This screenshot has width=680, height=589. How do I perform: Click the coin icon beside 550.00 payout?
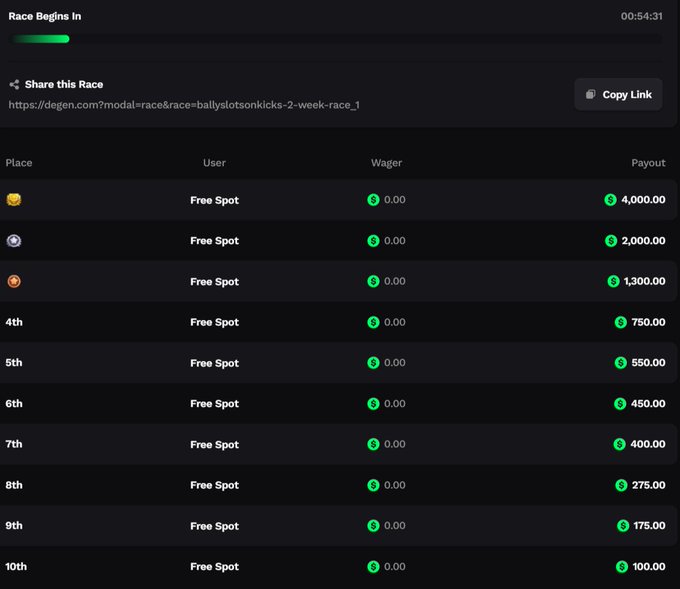point(621,363)
